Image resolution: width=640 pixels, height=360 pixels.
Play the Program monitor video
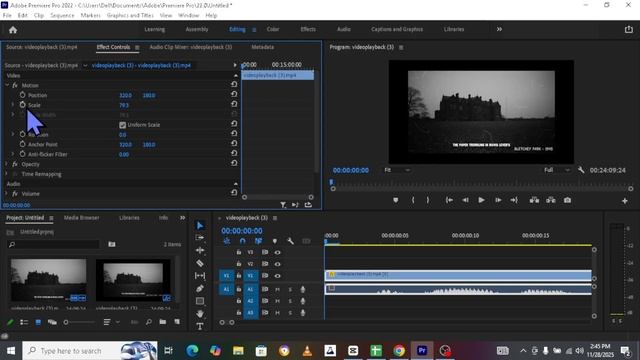(x=481, y=200)
